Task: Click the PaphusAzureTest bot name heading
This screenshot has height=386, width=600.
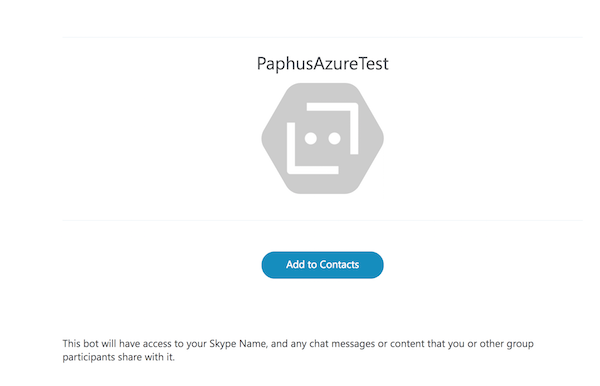Action: [x=323, y=64]
